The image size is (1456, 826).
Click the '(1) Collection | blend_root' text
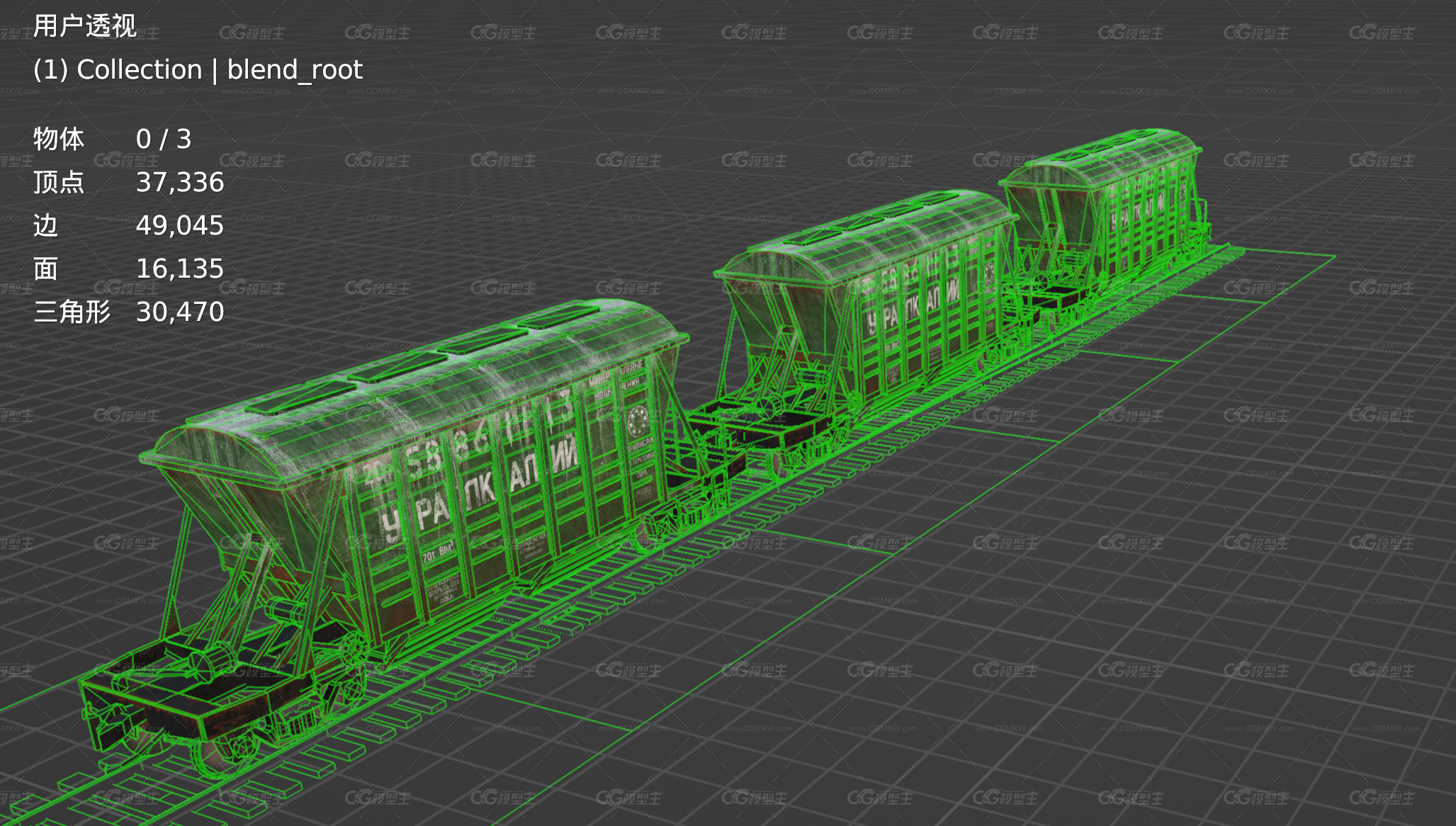(198, 69)
